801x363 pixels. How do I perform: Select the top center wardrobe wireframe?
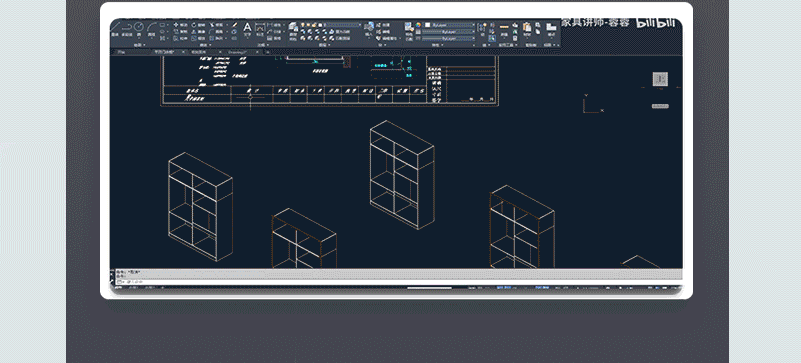point(402,175)
